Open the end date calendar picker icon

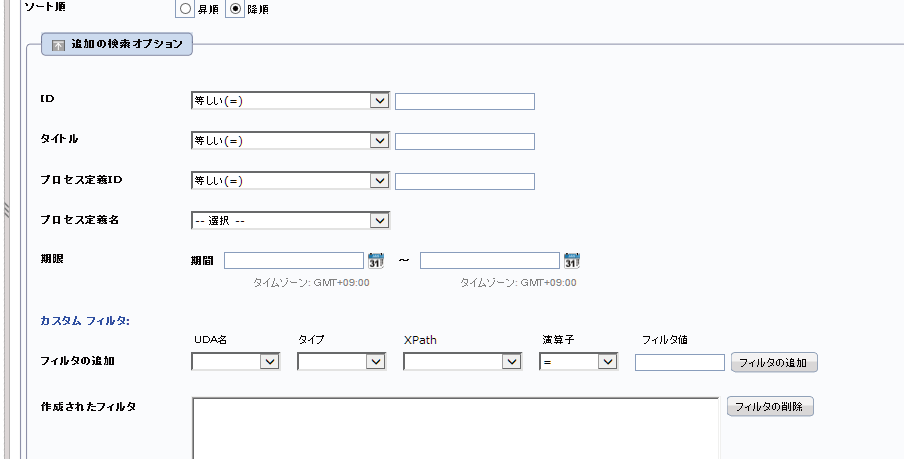pos(572,261)
